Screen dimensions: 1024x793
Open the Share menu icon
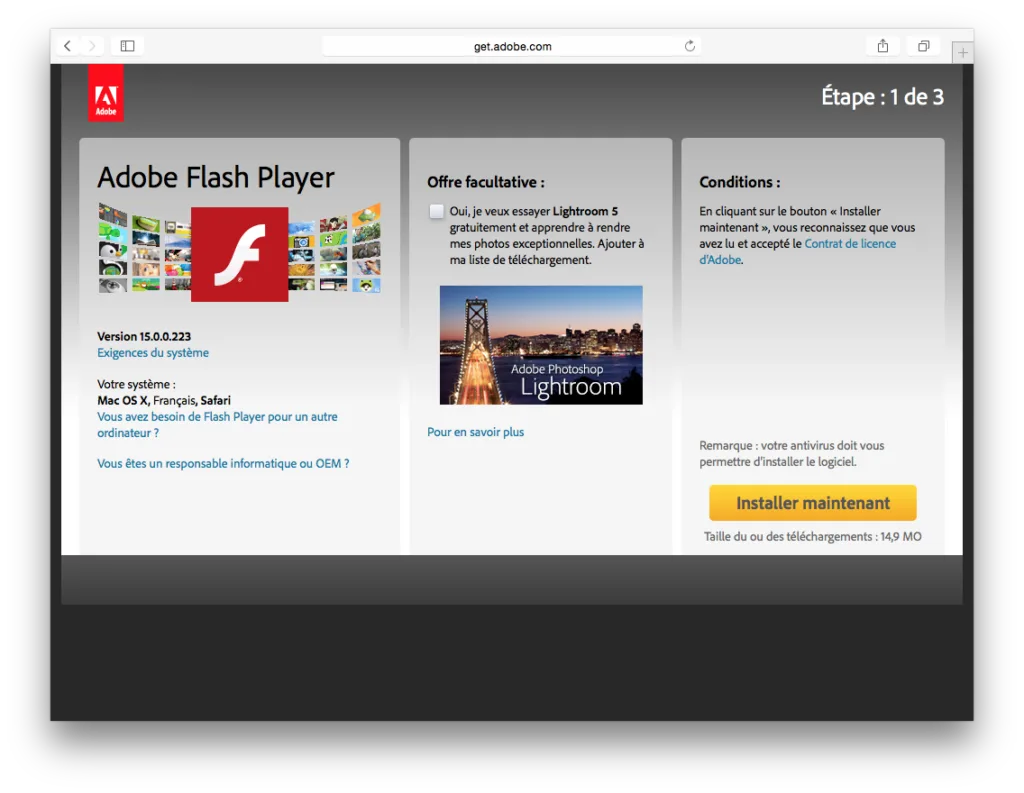[x=882, y=46]
